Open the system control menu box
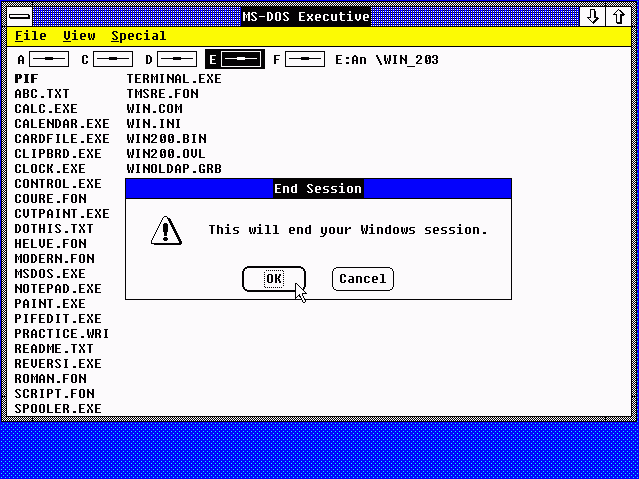Viewport: 639px width, 479px height. point(17,16)
